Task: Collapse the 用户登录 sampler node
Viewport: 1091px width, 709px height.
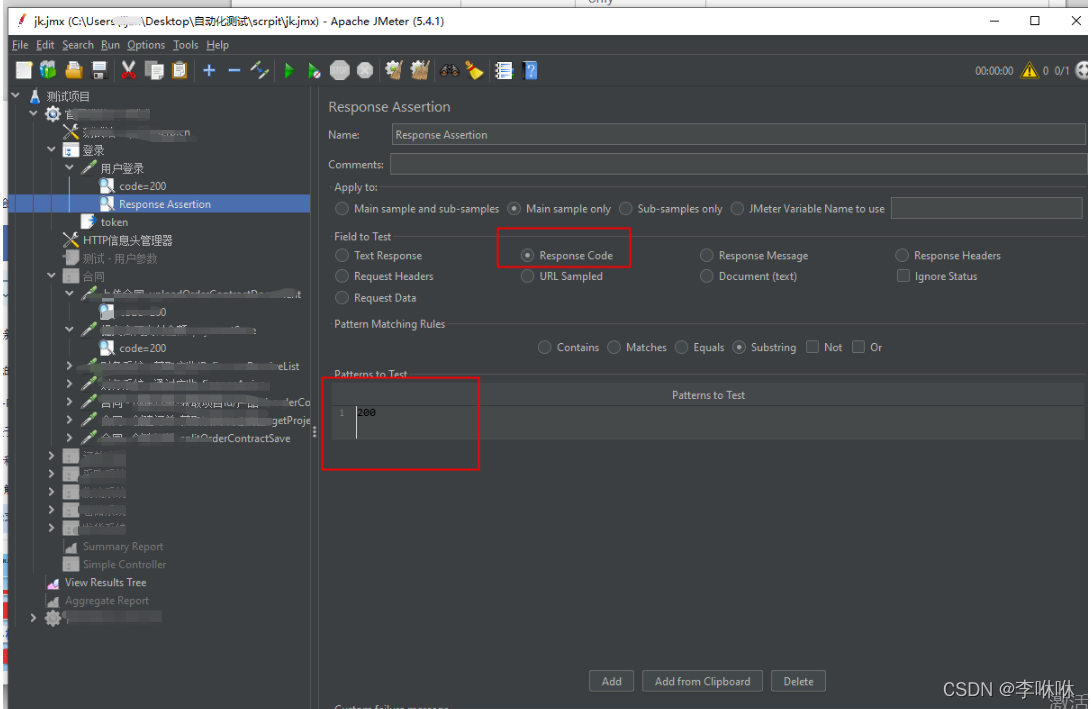Action: click(70, 167)
